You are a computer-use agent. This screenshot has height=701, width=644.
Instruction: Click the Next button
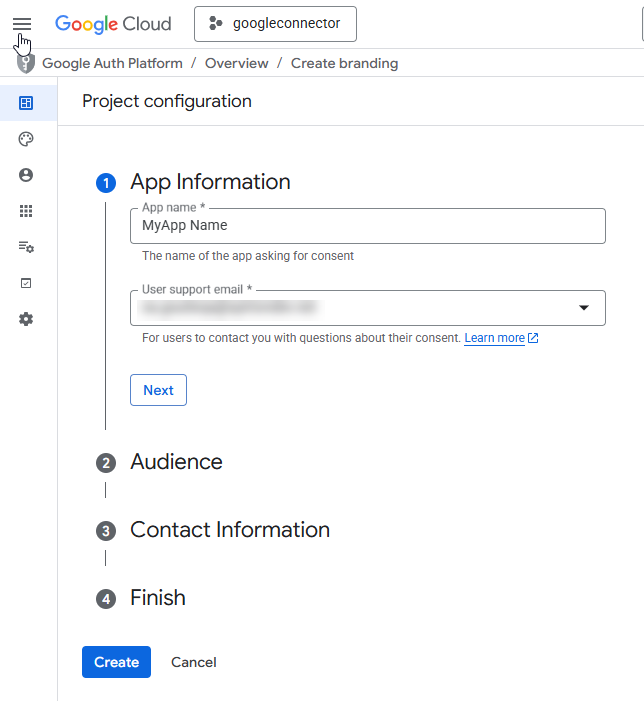pyautogui.click(x=158, y=390)
